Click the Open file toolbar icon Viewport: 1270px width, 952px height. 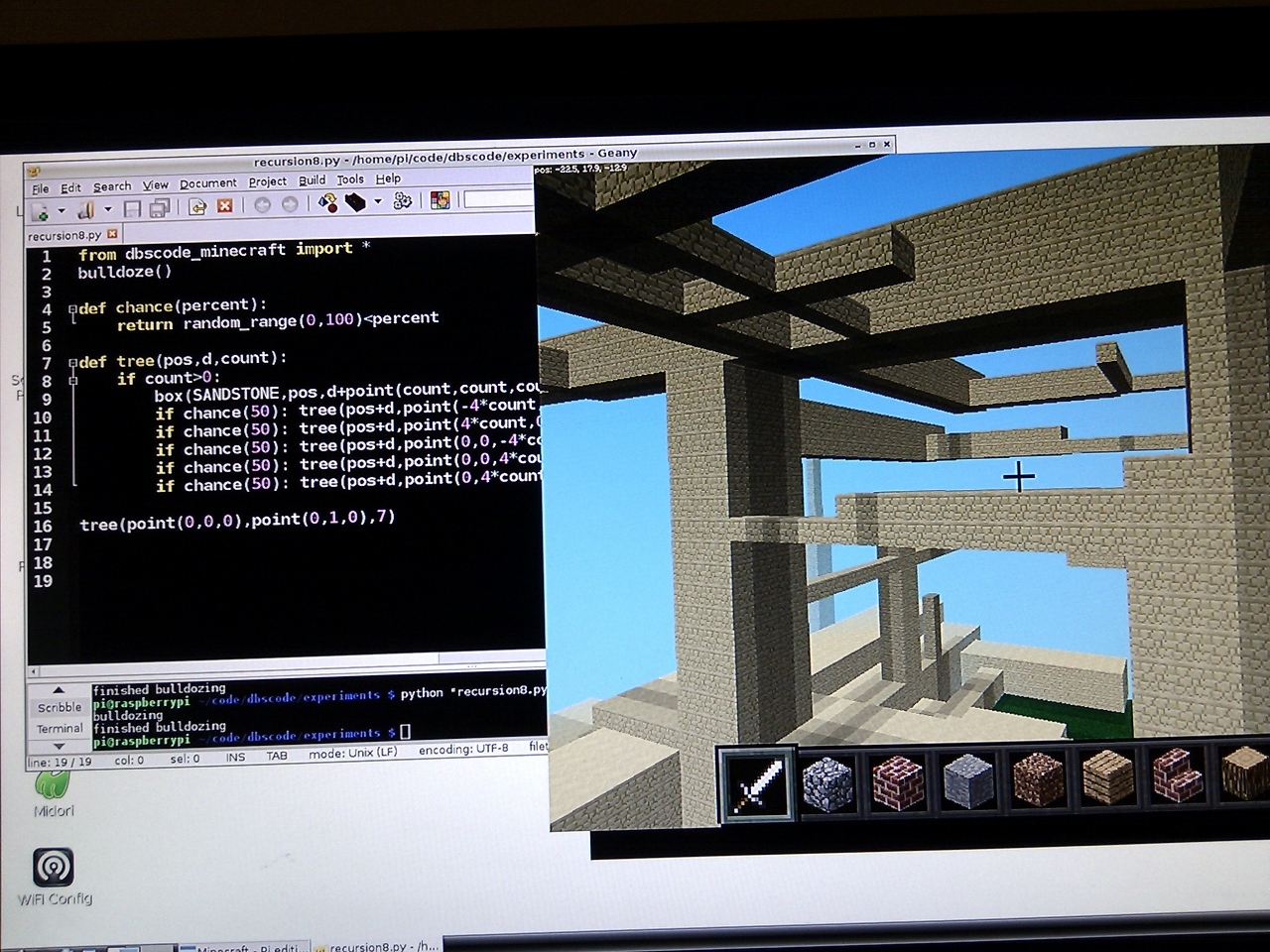click(x=86, y=209)
